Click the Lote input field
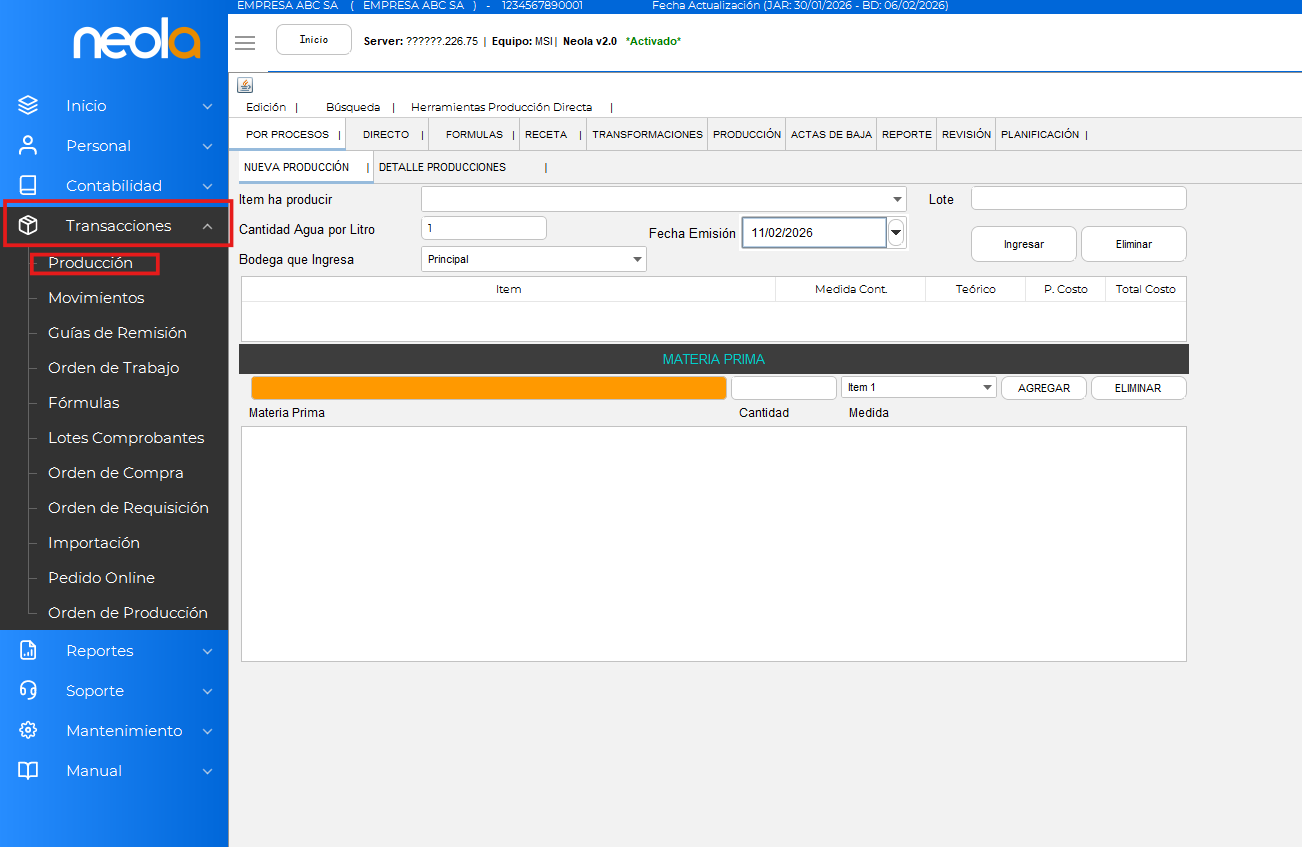This screenshot has height=847, width=1302. click(x=1078, y=199)
